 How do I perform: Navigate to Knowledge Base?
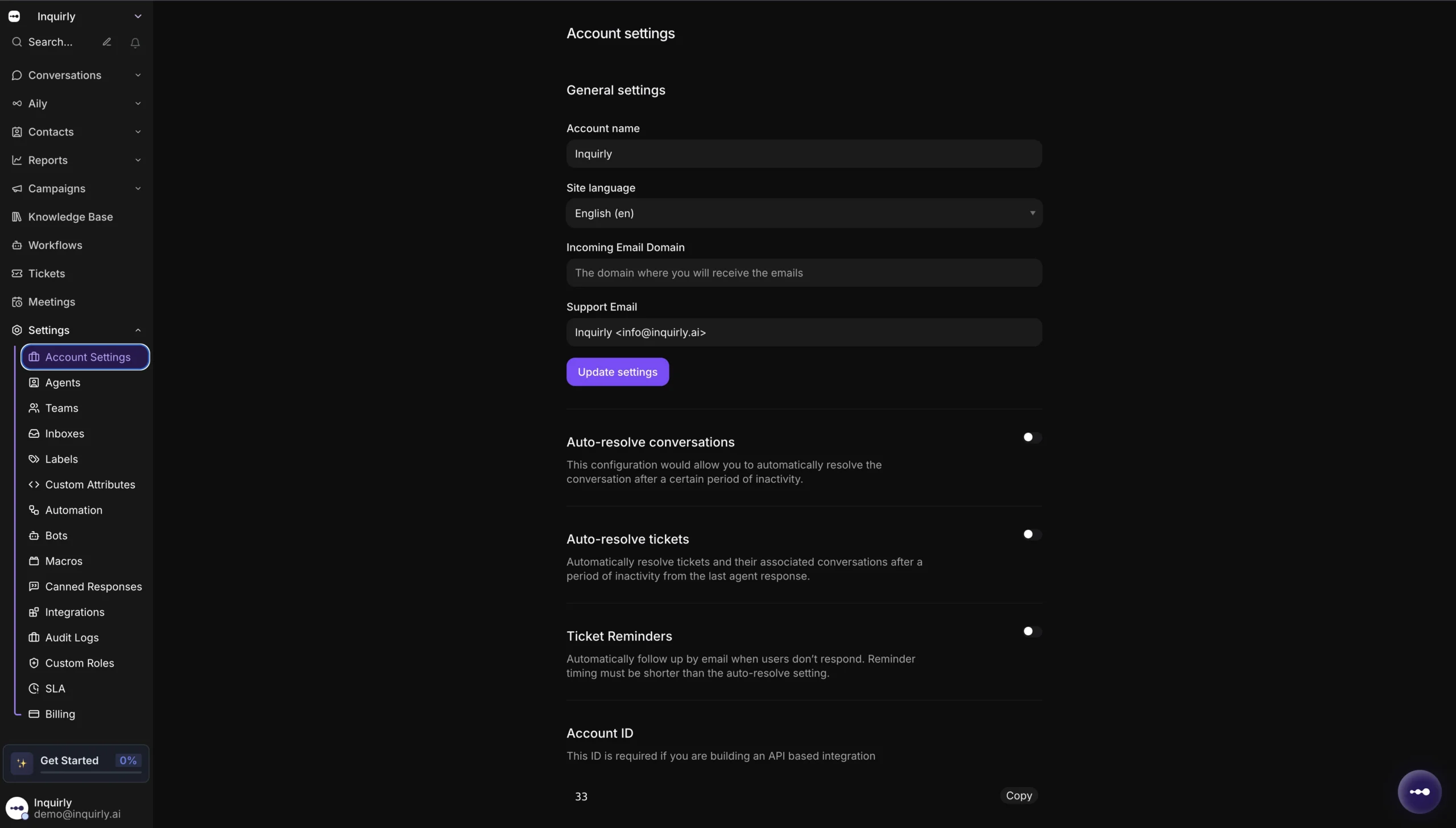[x=76, y=217]
